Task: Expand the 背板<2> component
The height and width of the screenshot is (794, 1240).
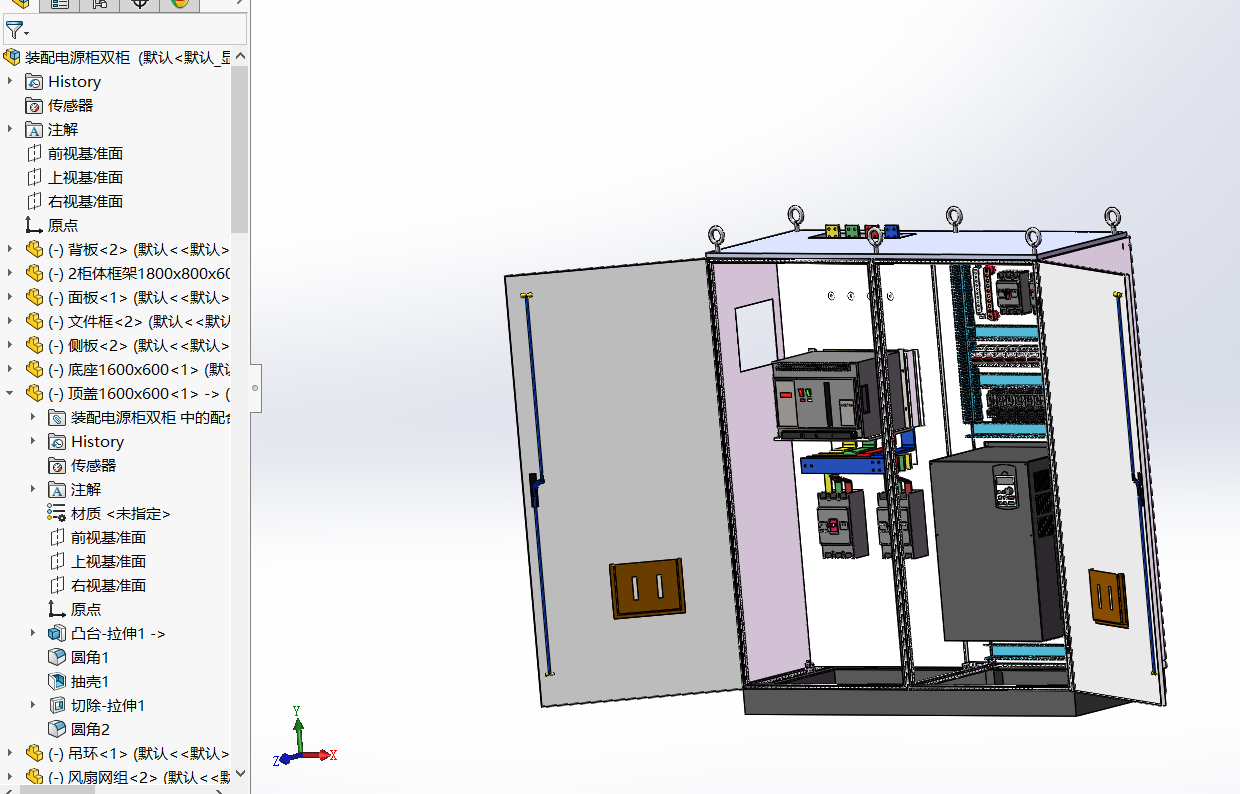Action: (10, 249)
